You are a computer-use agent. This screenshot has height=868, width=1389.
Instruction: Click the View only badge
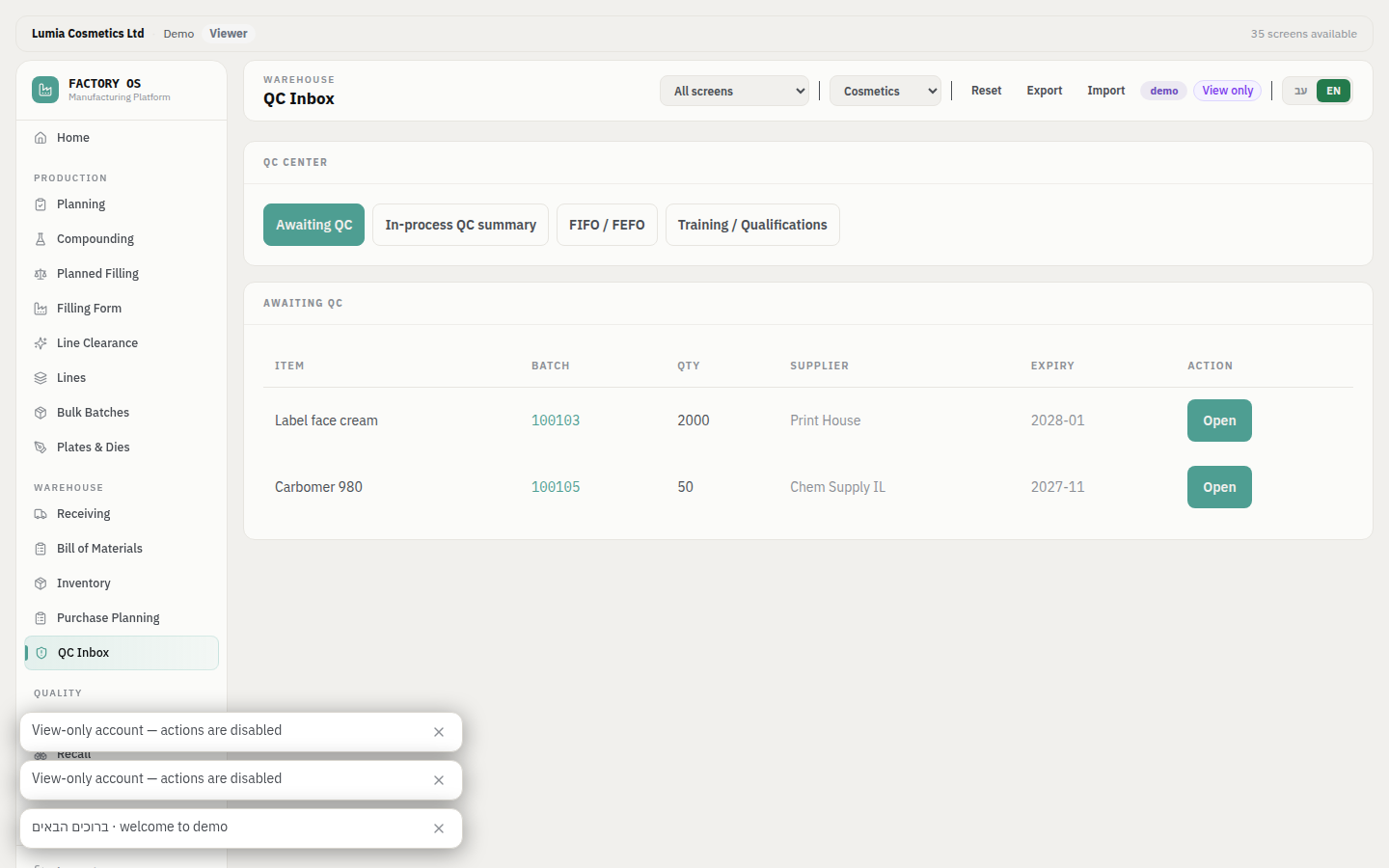(1228, 91)
